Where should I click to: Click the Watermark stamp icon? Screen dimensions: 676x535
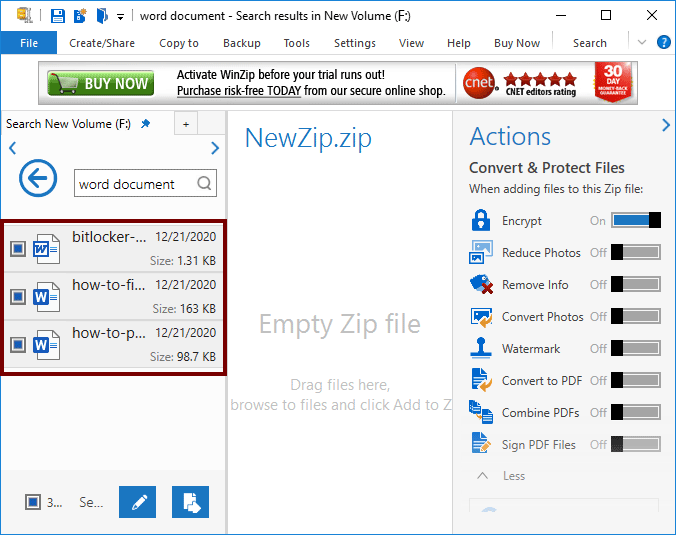481,348
